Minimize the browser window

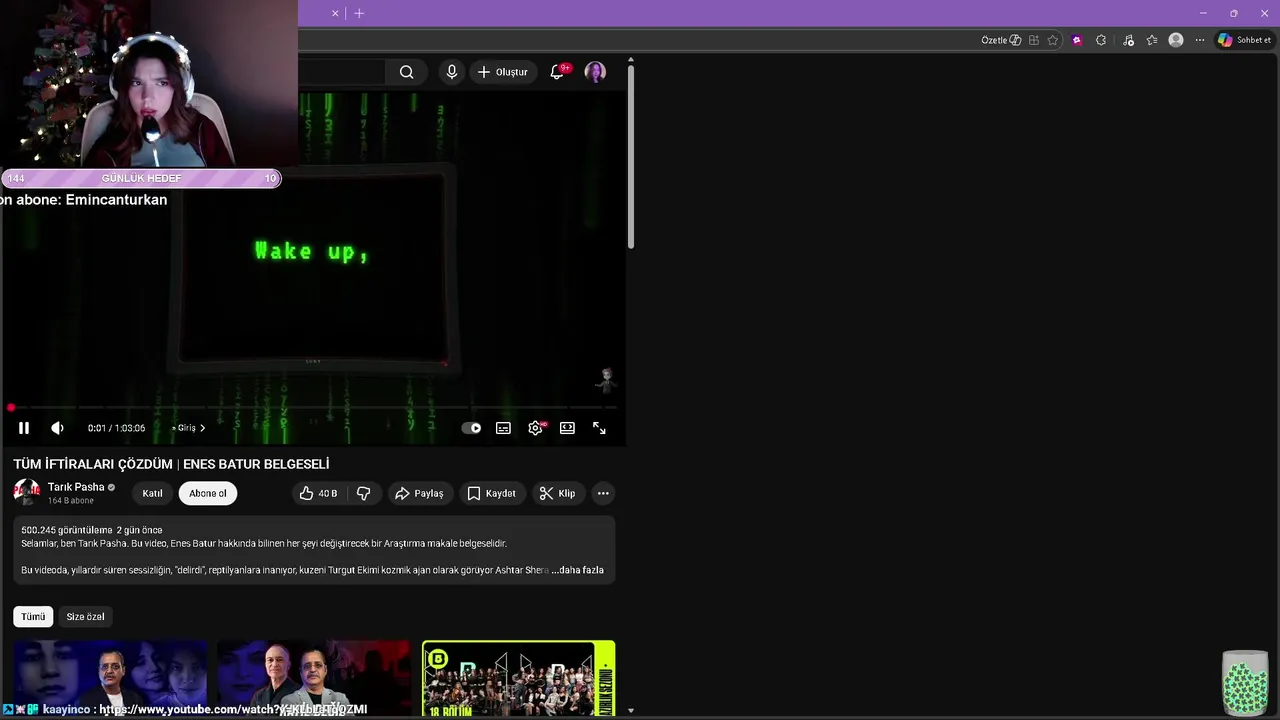tap(1203, 13)
